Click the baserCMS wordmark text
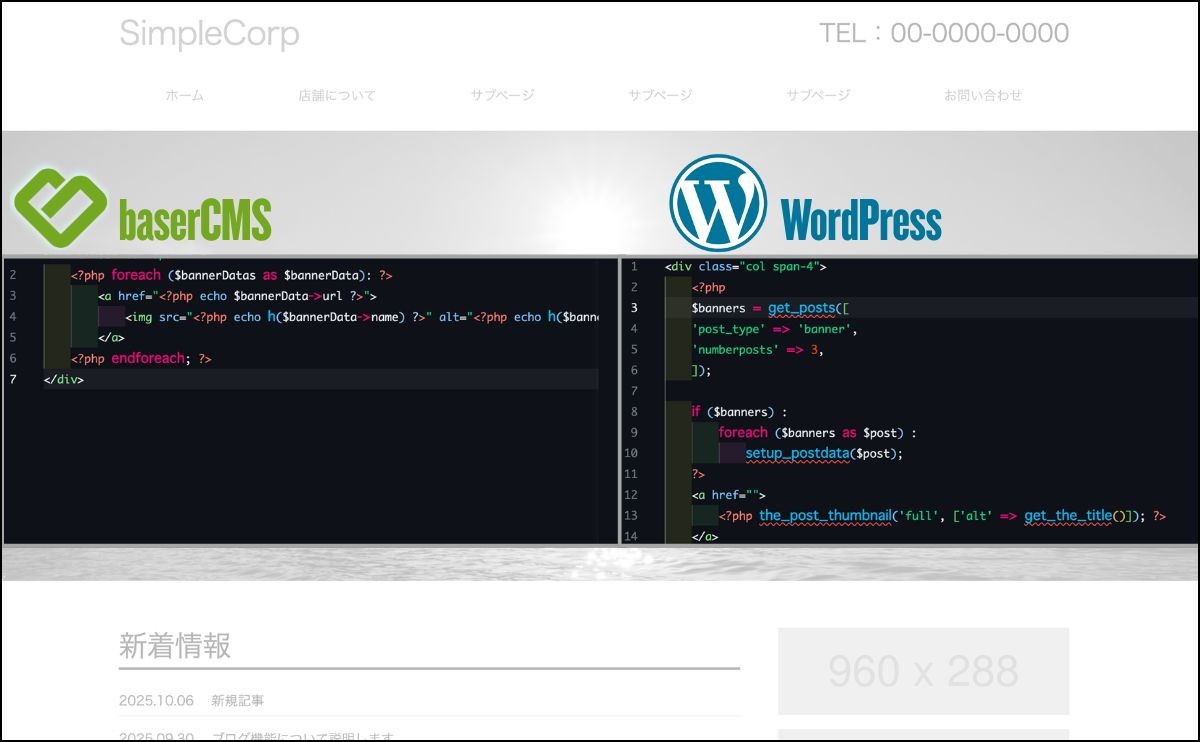The height and width of the screenshot is (742, 1200). 195,220
